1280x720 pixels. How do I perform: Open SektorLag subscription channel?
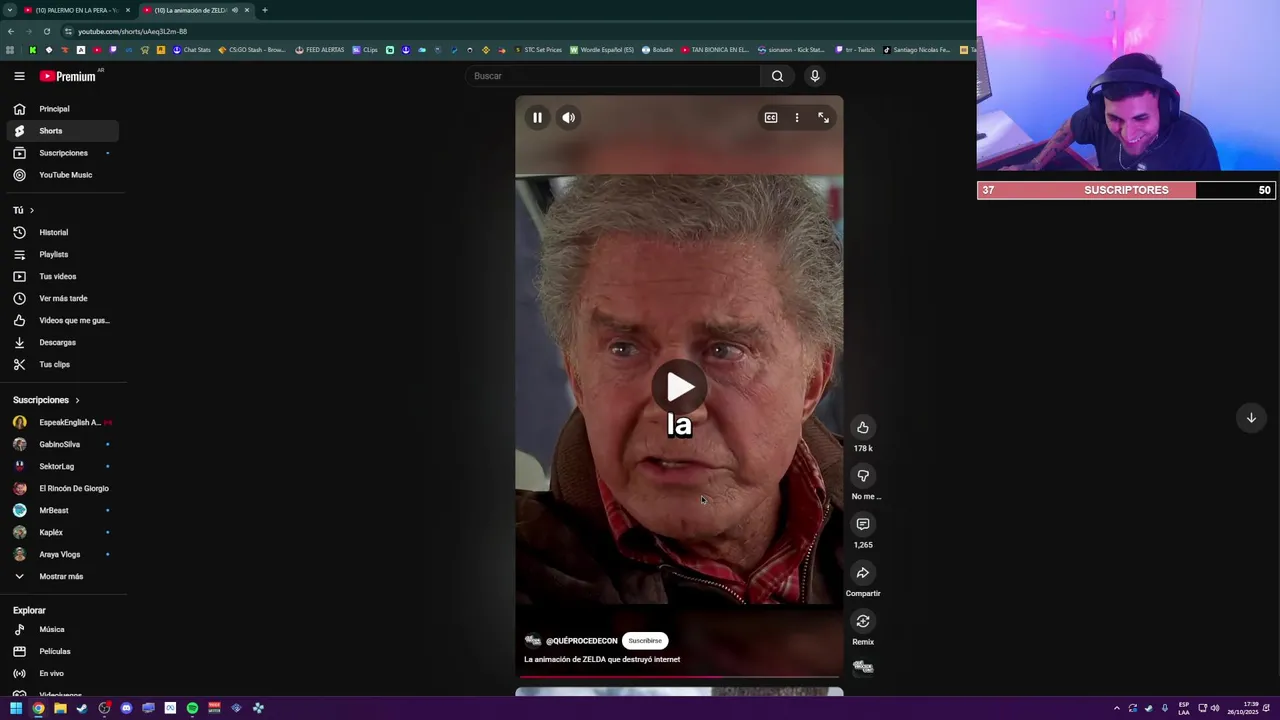pyautogui.click(x=63, y=467)
